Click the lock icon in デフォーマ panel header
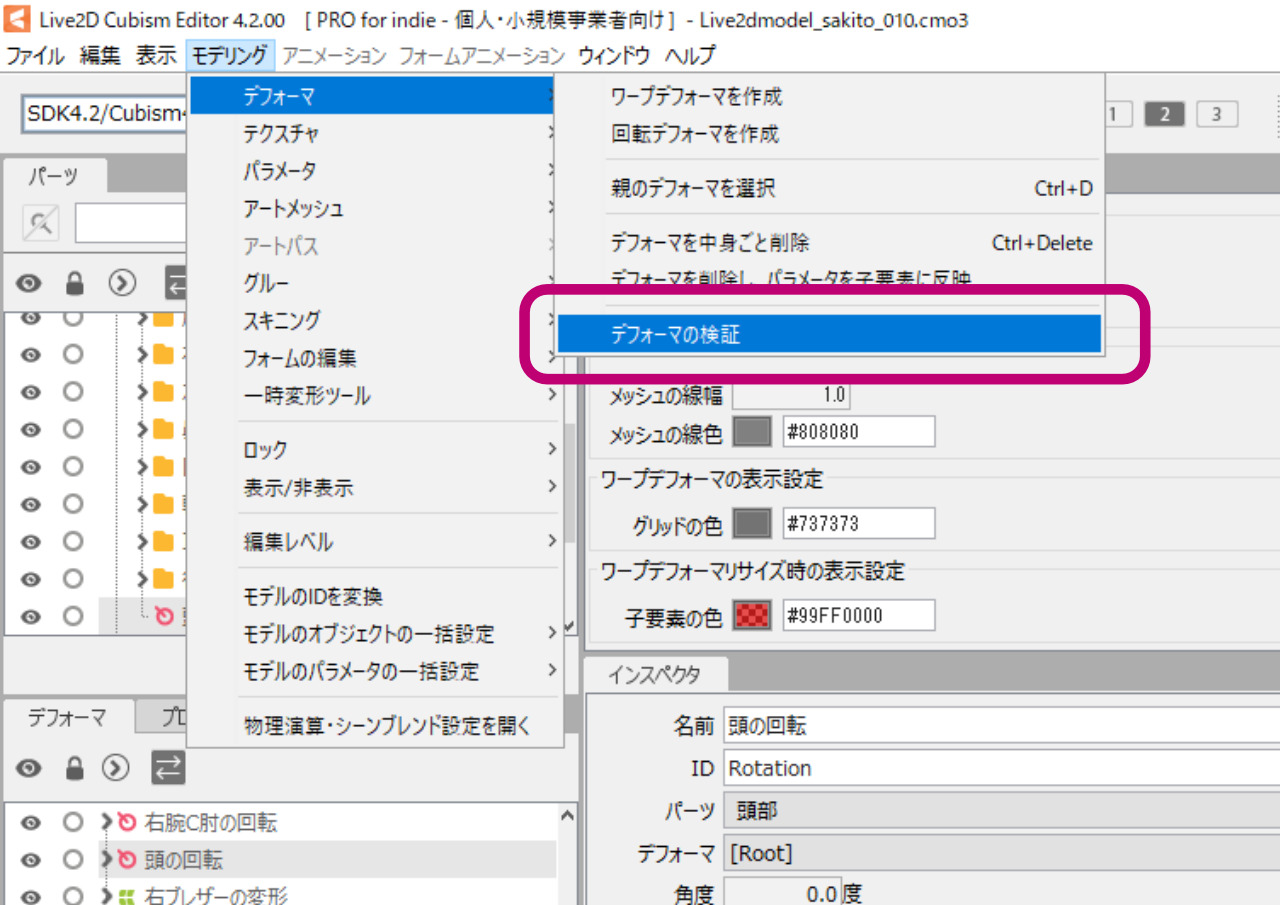This screenshot has height=905, width=1280. 74,768
